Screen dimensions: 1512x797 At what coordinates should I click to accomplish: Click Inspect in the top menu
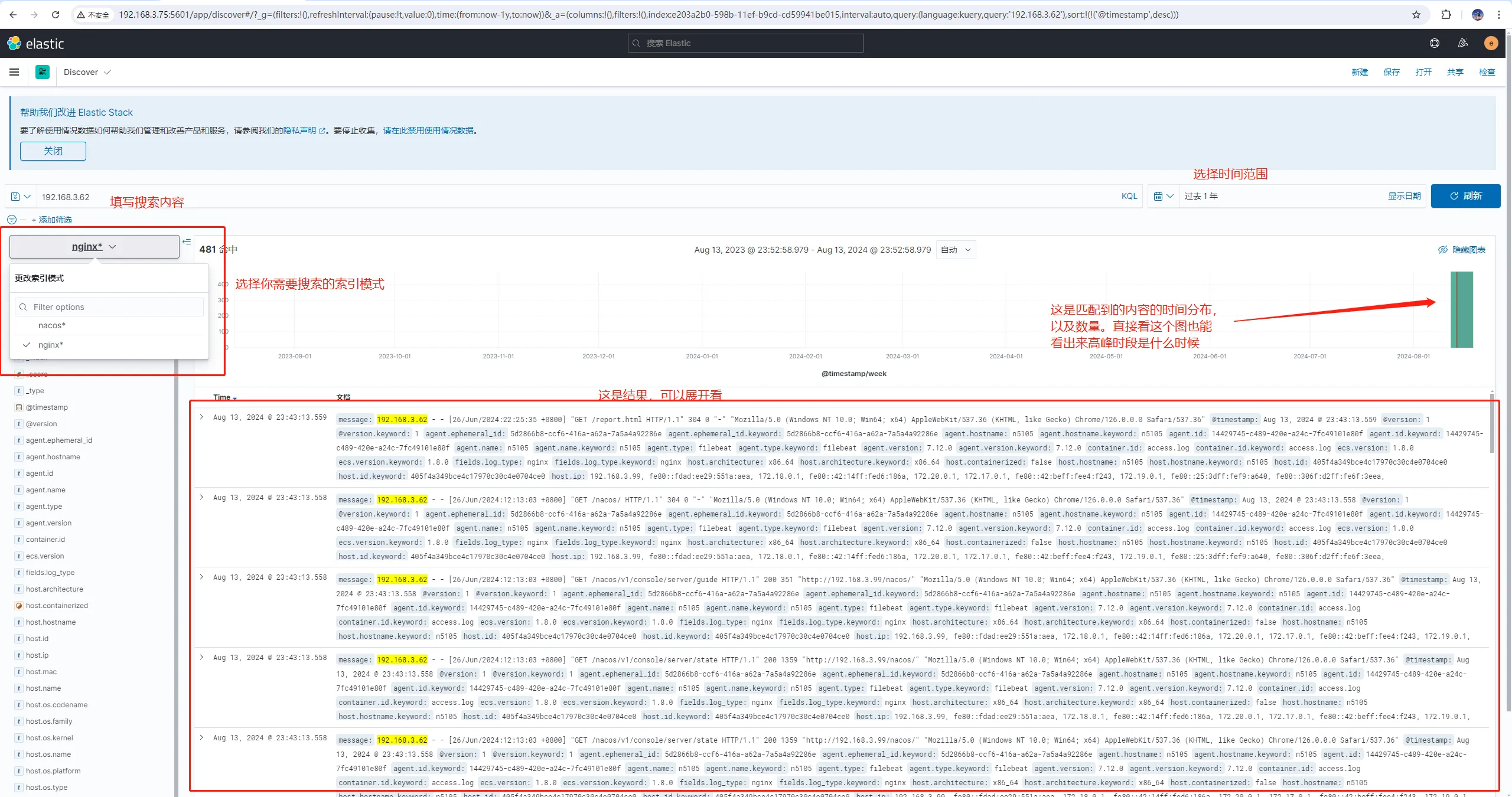[1487, 72]
